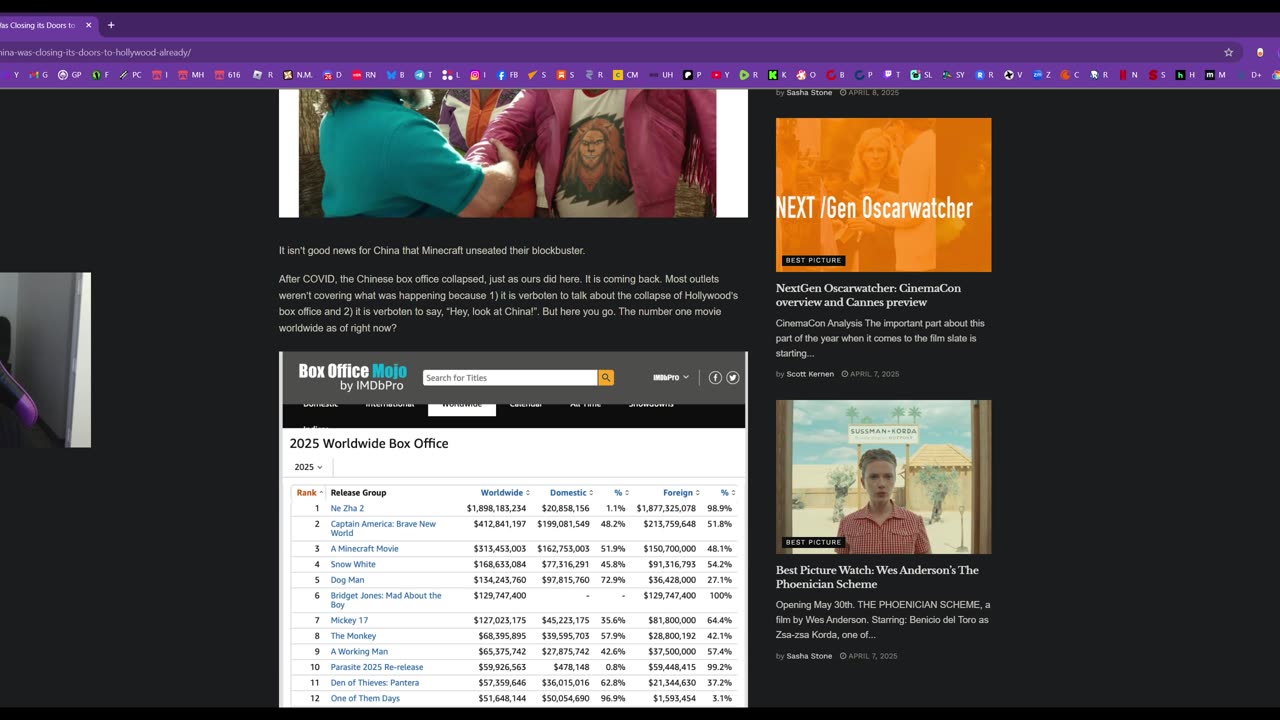Open the Mickey 17 link
This screenshot has width=1280, height=720.
click(x=349, y=621)
